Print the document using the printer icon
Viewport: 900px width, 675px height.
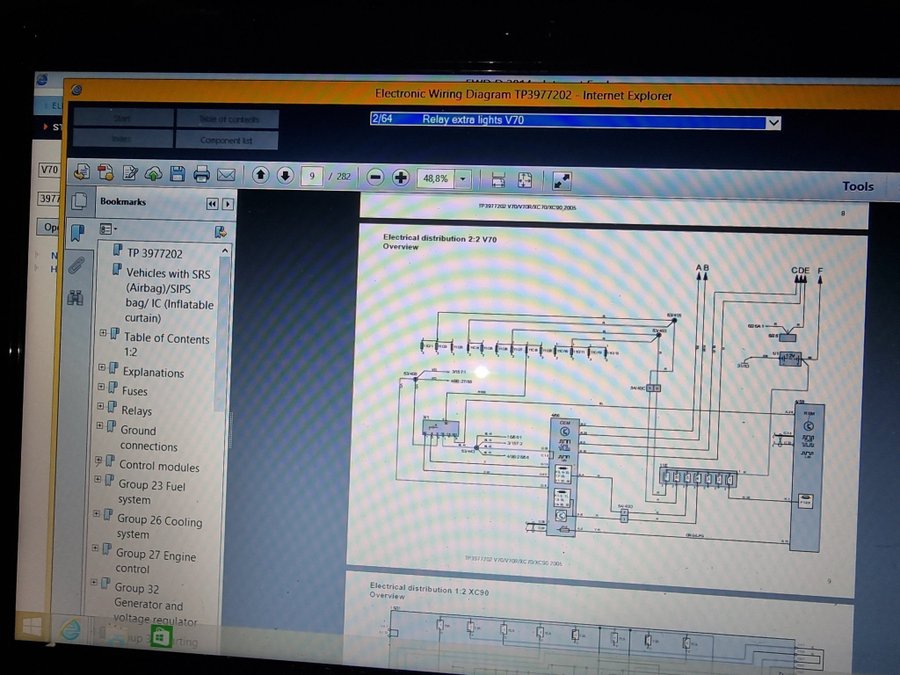(201, 175)
